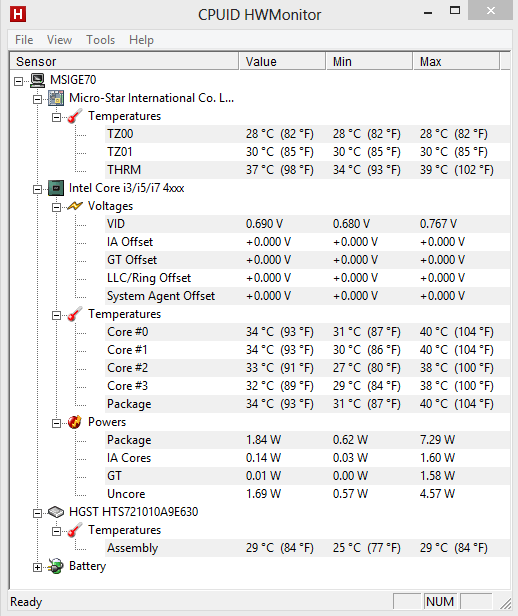Image resolution: width=518 pixels, height=616 pixels.
Task: Click the Max column header
Action: click(456, 62)
